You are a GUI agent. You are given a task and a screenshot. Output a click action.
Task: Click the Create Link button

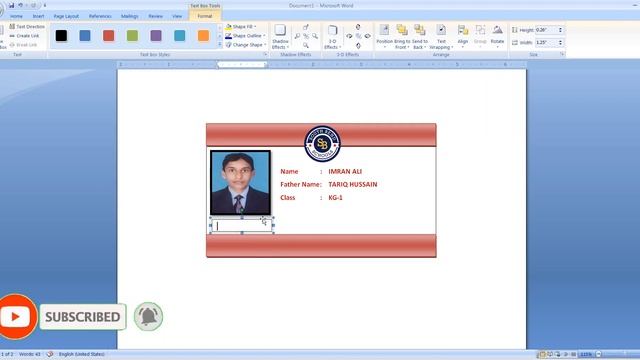pyautogui.click(x=24, y=36)
